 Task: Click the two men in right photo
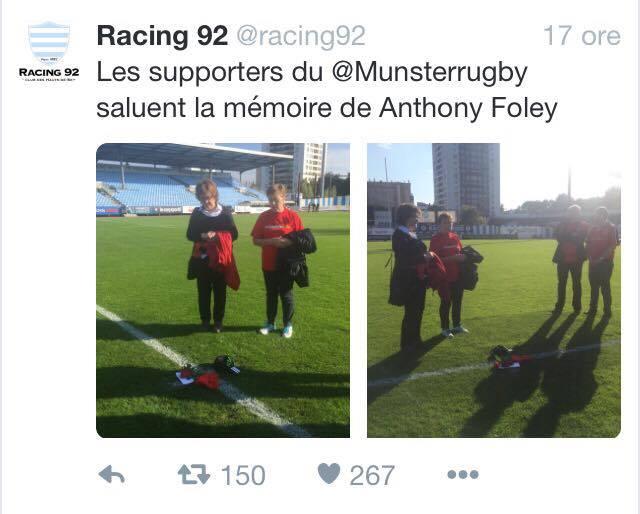pyautogui.click(x=585, y=260)
